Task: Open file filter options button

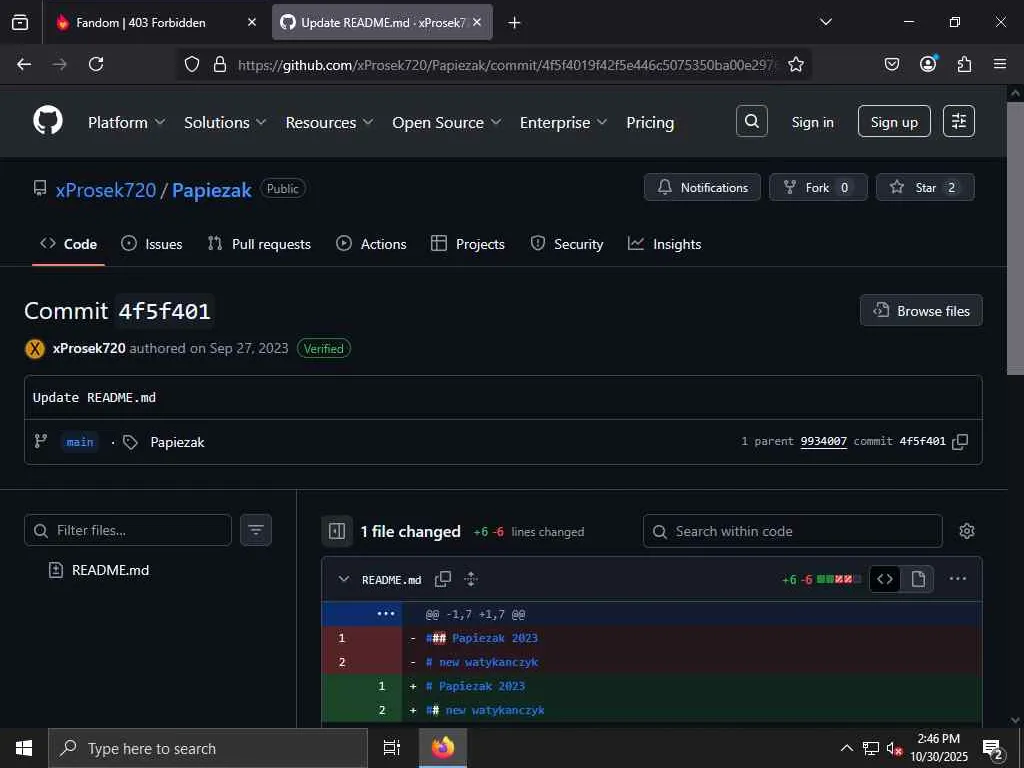Action: point(256,530)
